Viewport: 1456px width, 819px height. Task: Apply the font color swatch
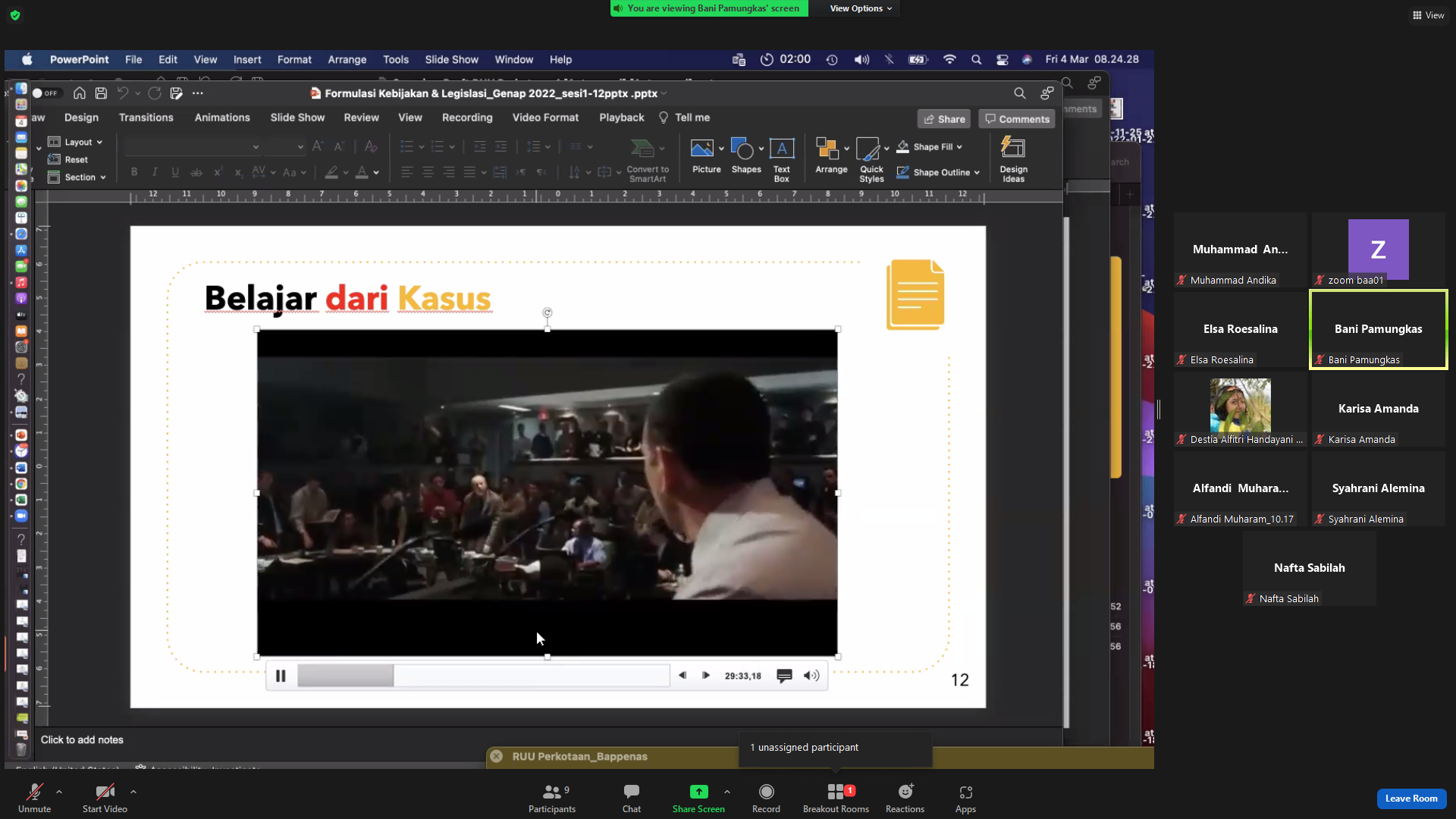[x=362, y=172]
